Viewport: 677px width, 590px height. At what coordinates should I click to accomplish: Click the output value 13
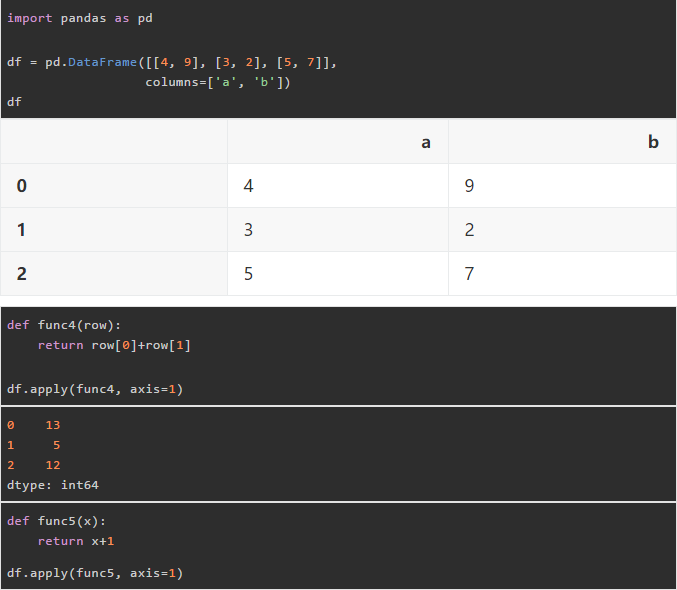pos(53,425)
